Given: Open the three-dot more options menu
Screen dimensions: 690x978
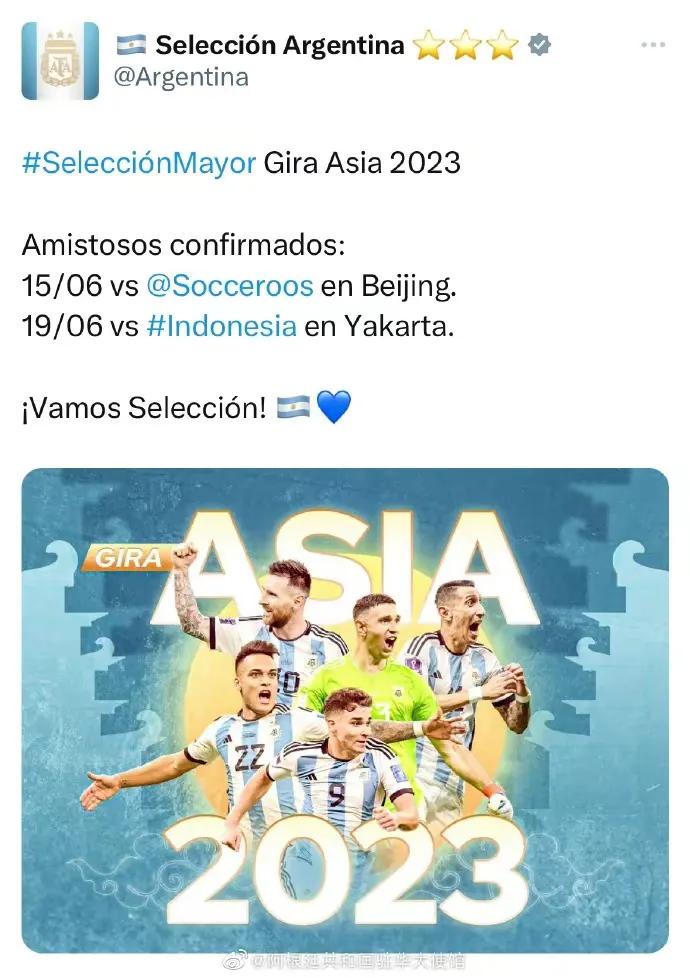Looking at the screenshot, I should click(x=652, y=45).
